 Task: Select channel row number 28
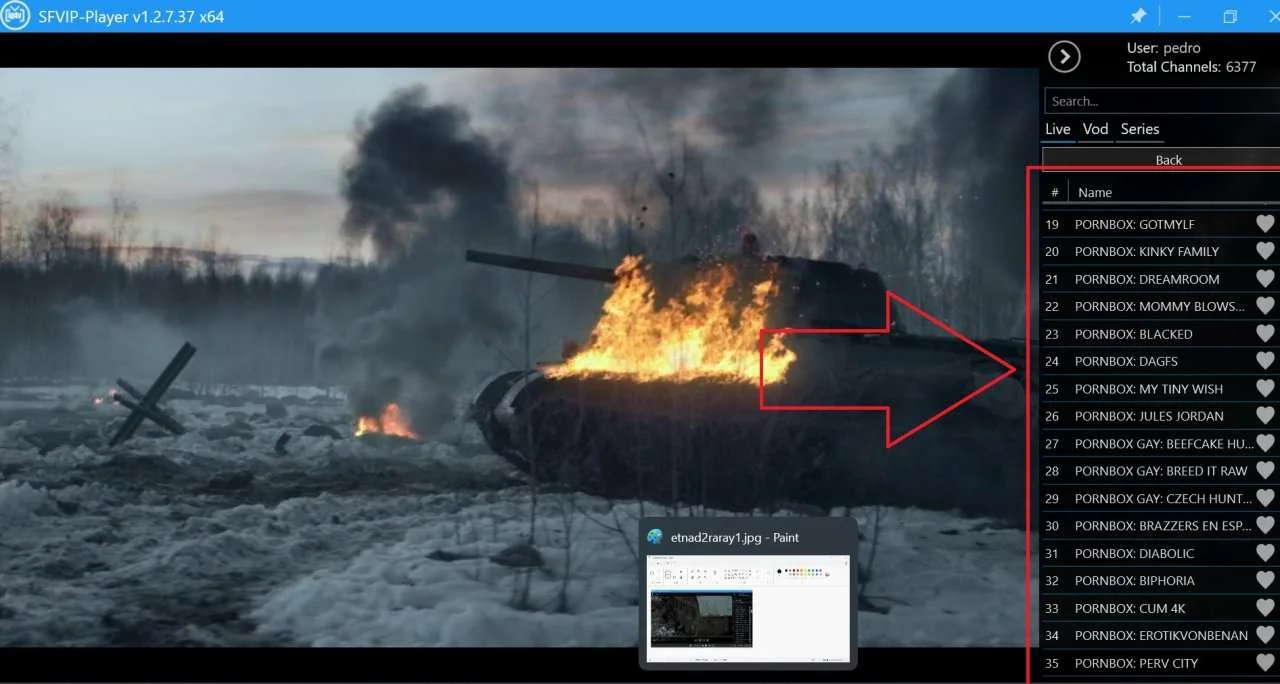pyautogui.click(x=1160, y=471)
